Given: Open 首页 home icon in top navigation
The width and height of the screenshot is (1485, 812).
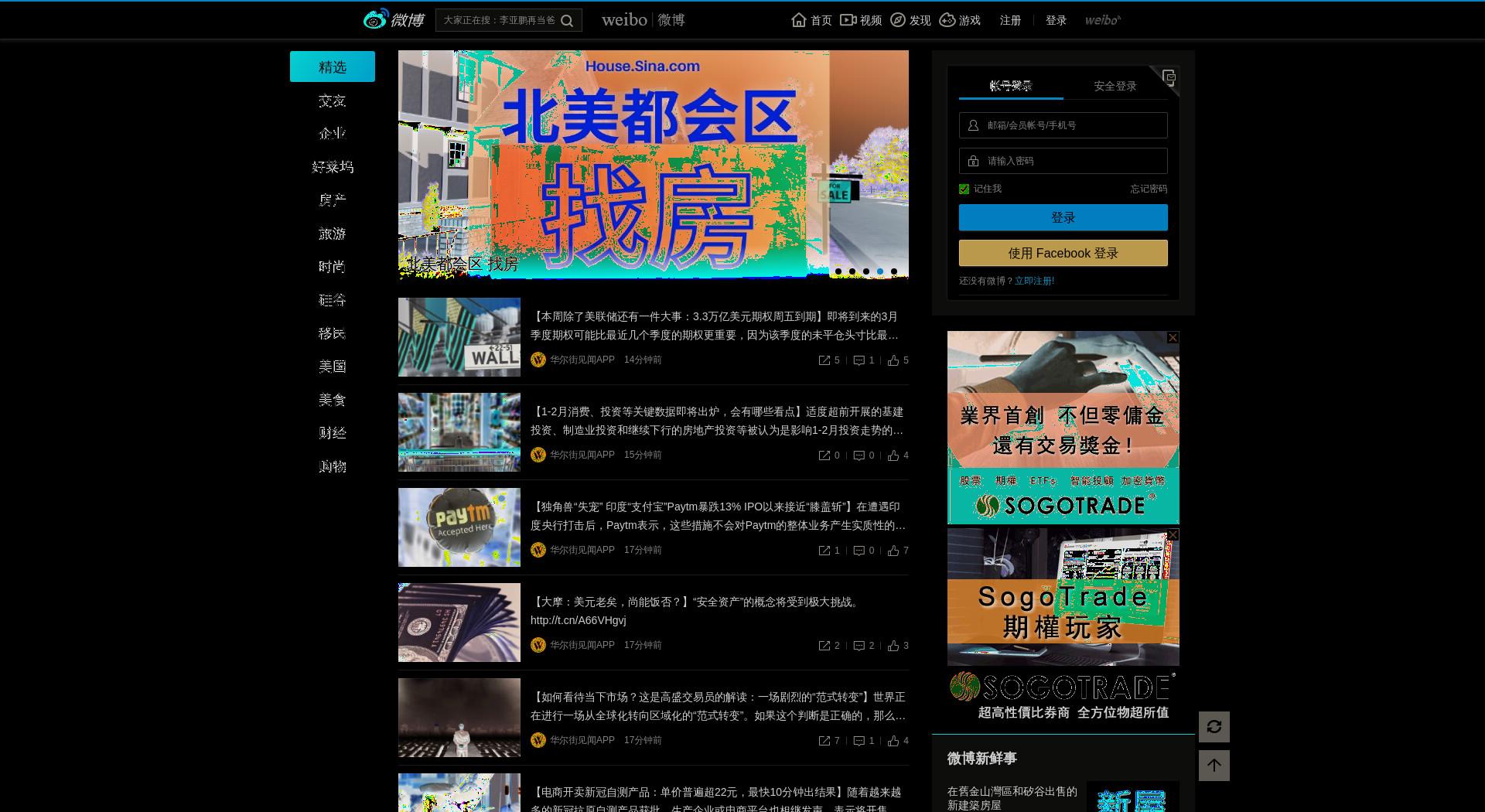Looking at the screenshot, I should (811, 20).
